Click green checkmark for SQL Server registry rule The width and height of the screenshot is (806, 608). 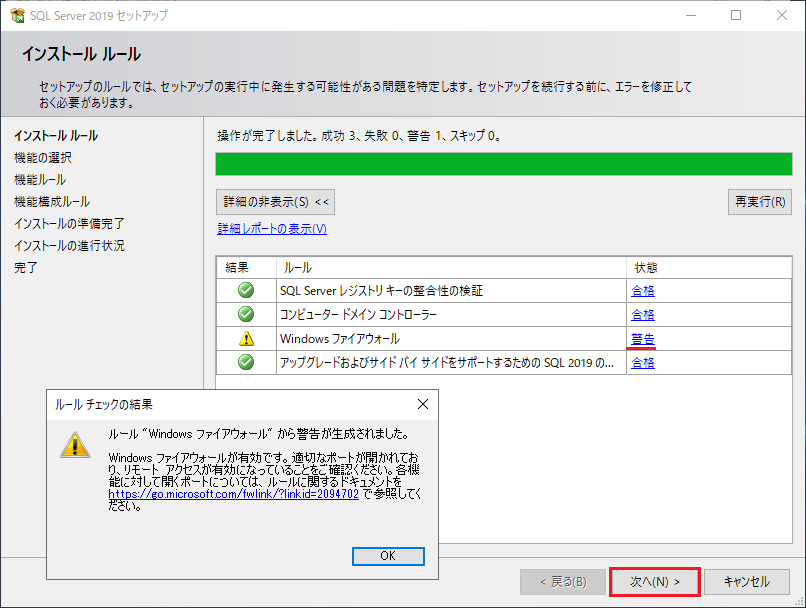point(246,291)
